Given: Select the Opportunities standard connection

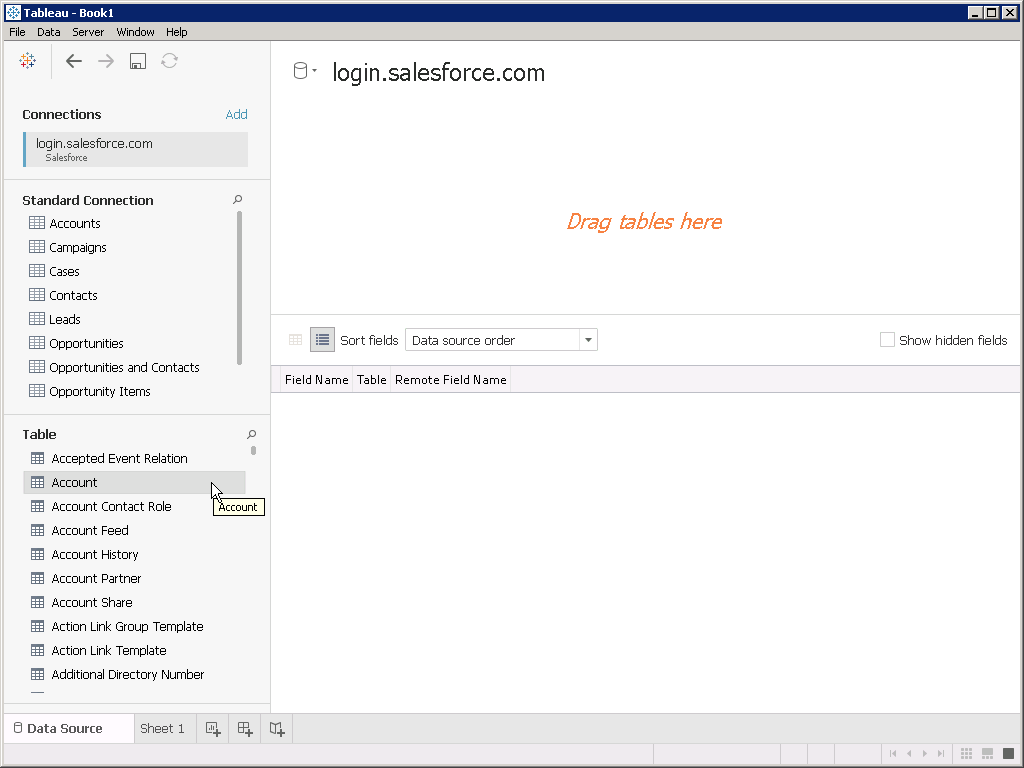Looking at the screenshot, I should coord(86,343).
